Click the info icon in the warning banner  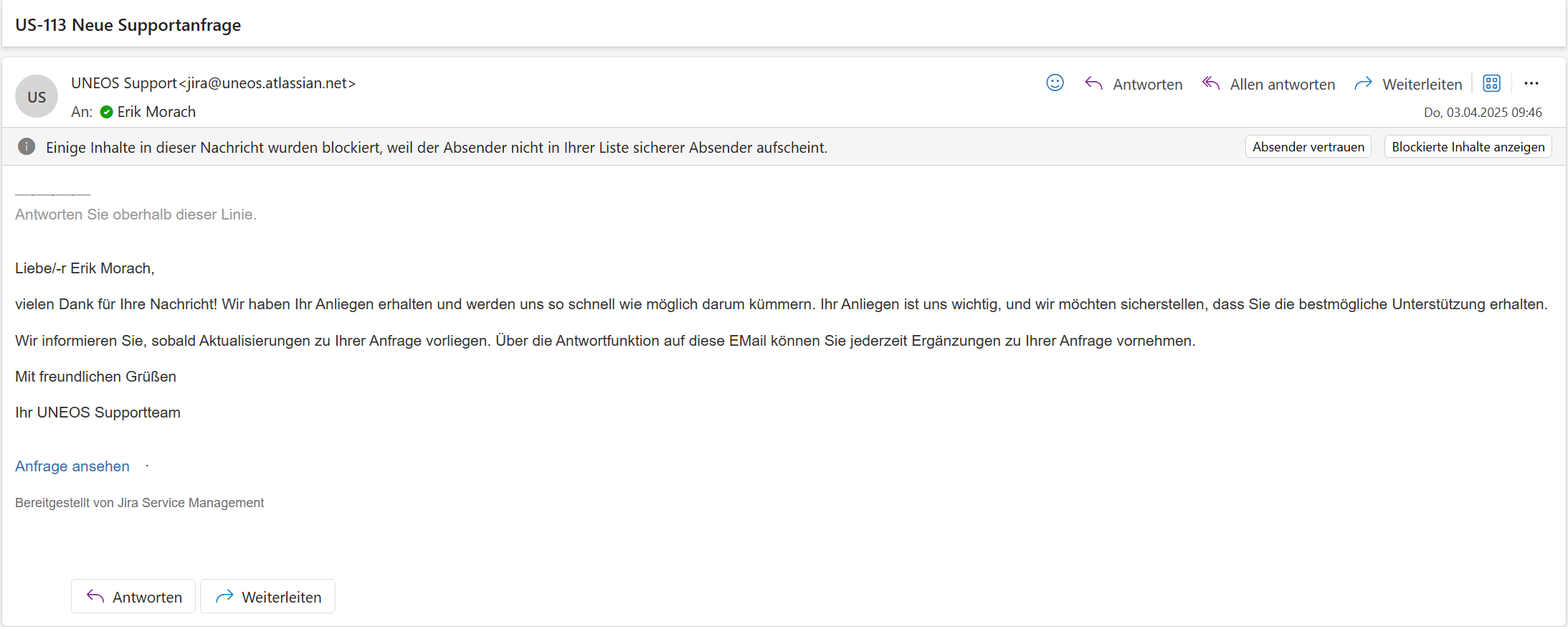tap(27, 147)
